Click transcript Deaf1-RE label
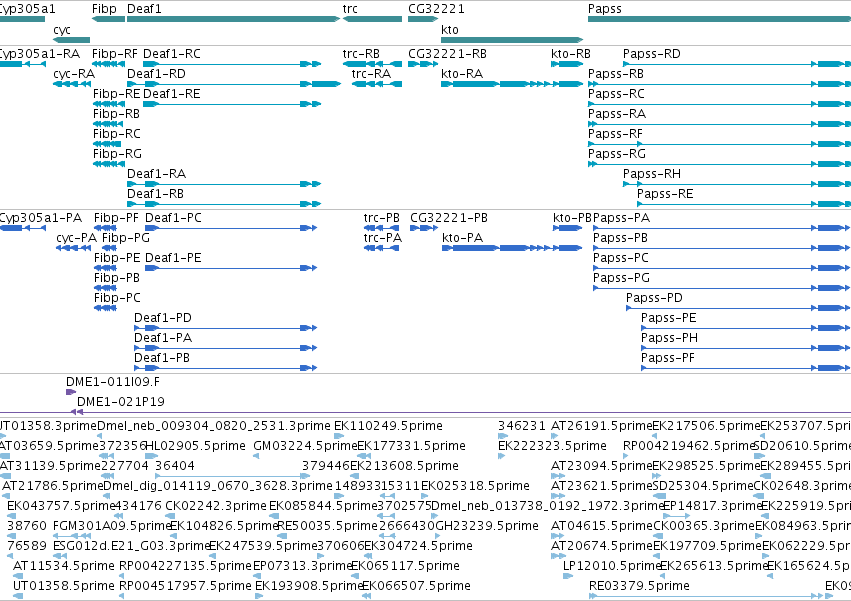 (172, 94)
